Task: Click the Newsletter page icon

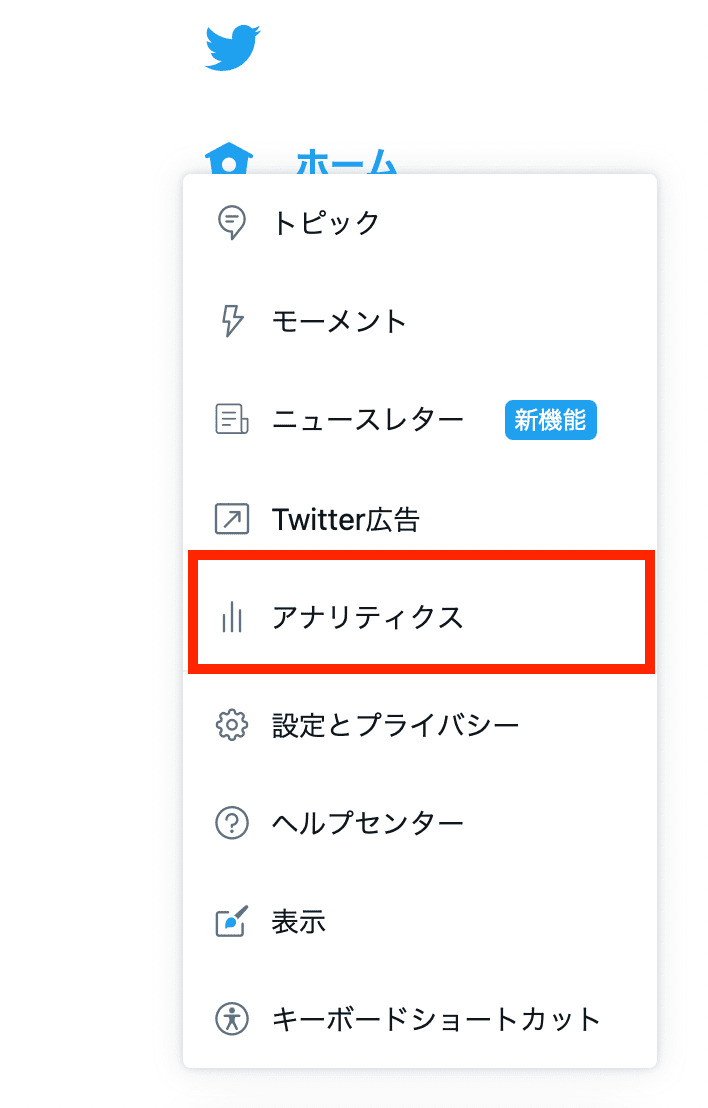Action: [x=231, y=420]
